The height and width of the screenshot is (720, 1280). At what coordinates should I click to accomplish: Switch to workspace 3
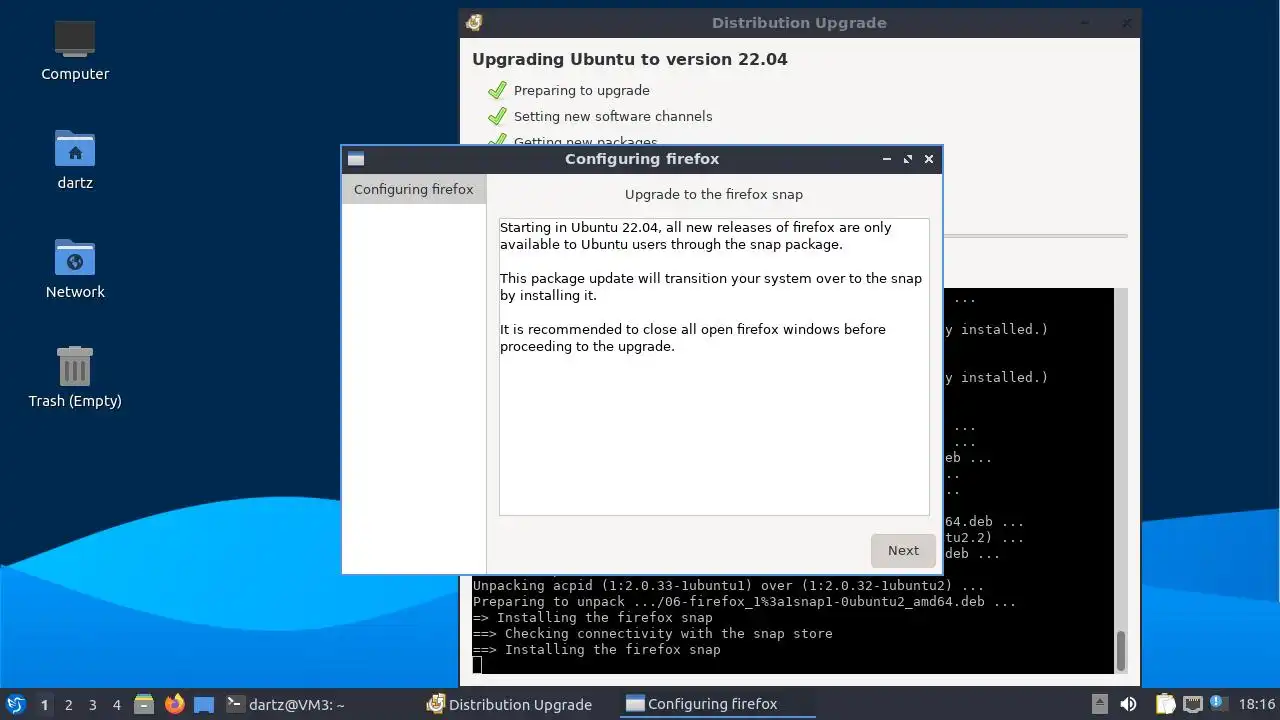[92, 705]
